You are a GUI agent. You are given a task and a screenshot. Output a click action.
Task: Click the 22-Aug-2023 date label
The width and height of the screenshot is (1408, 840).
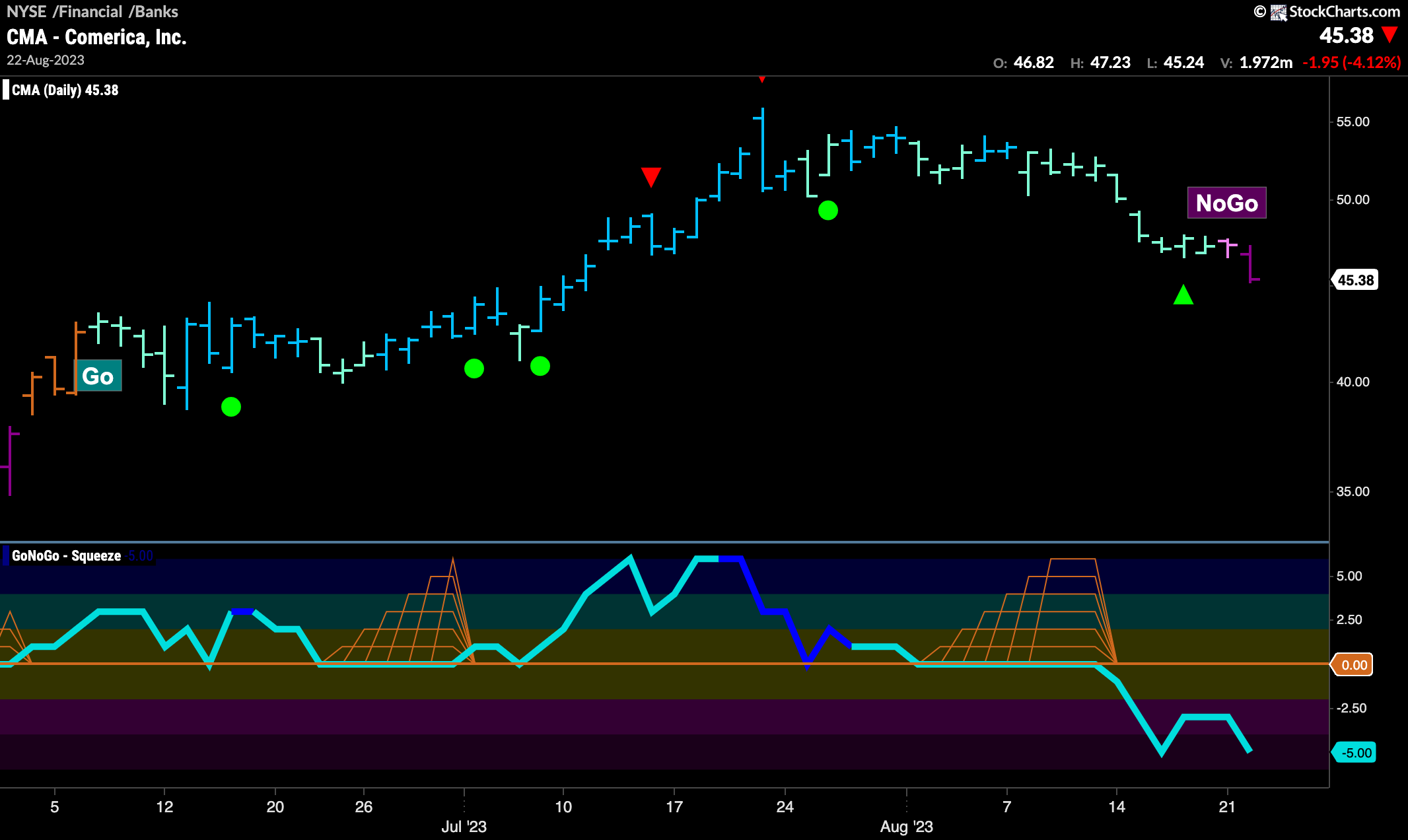pos(46,60)
